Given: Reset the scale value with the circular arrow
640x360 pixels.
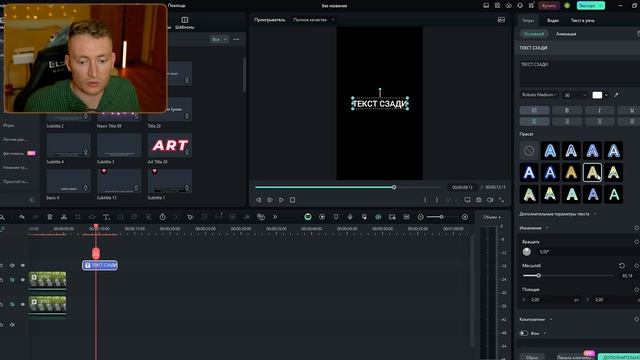Looking at the screenshot, I should [x=622, y=266].
